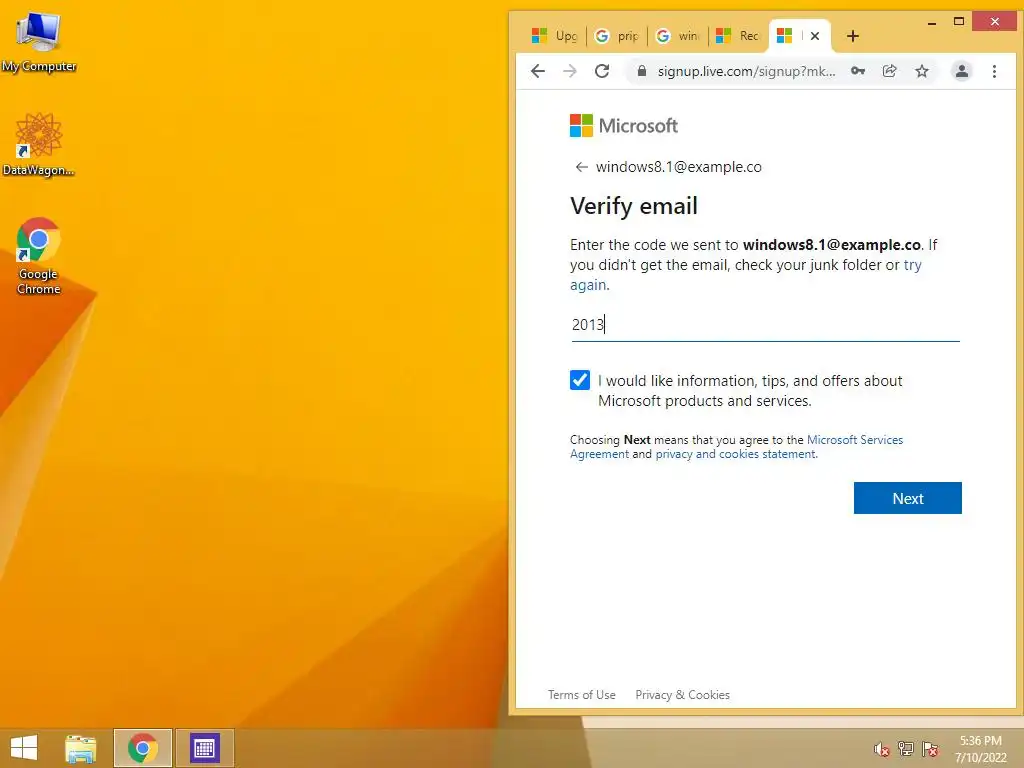Open File Explorer in the taskbar

coord(80,748)
